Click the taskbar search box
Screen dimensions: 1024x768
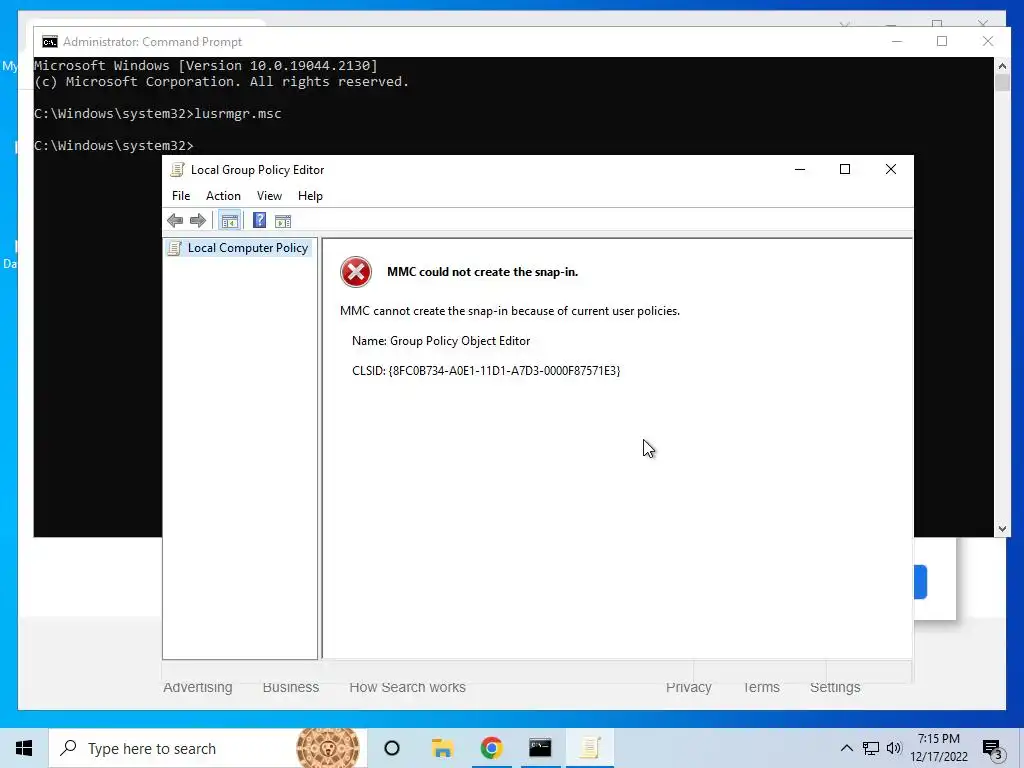(x=208, y=748)
